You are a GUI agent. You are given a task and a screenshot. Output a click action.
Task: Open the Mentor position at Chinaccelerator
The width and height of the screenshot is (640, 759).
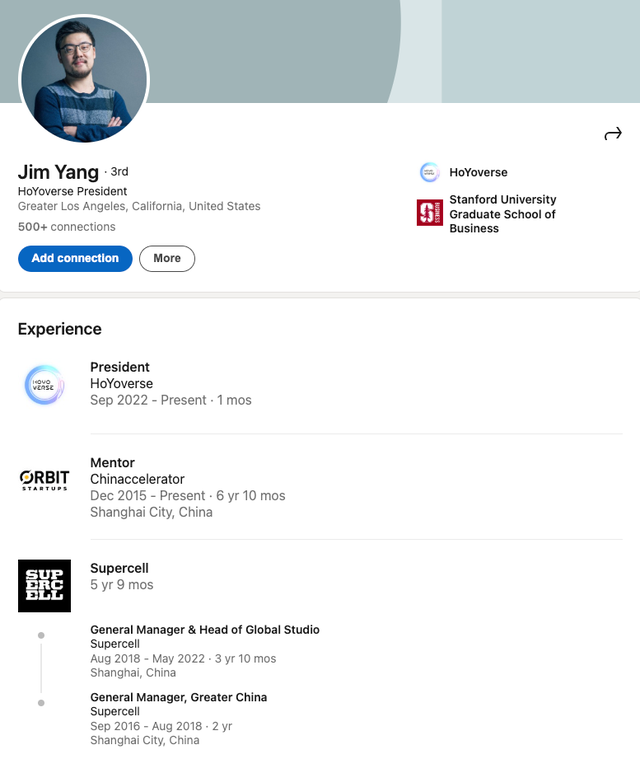pyautogui.click(x=112, y=463)
